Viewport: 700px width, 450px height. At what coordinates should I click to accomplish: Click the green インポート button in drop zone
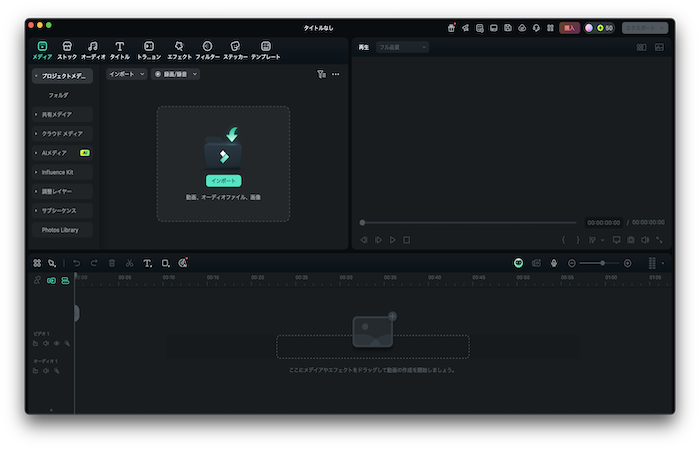[x=224, y=181]
